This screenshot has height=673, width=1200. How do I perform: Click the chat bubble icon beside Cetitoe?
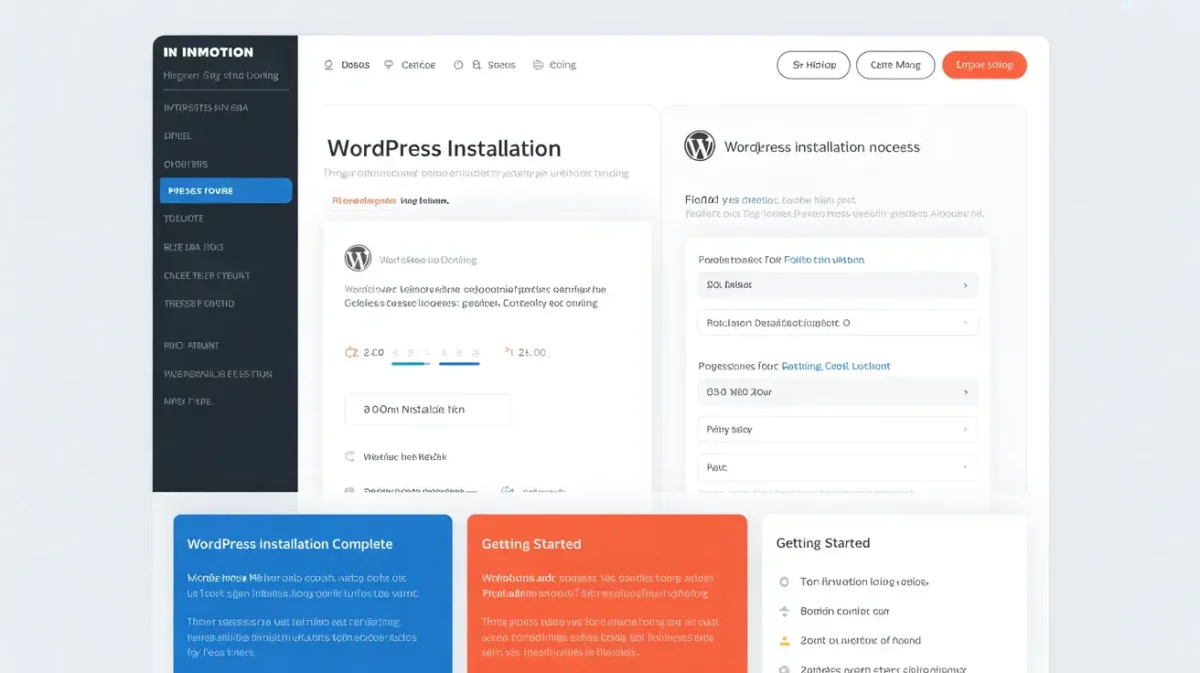(x=389, y=65)
